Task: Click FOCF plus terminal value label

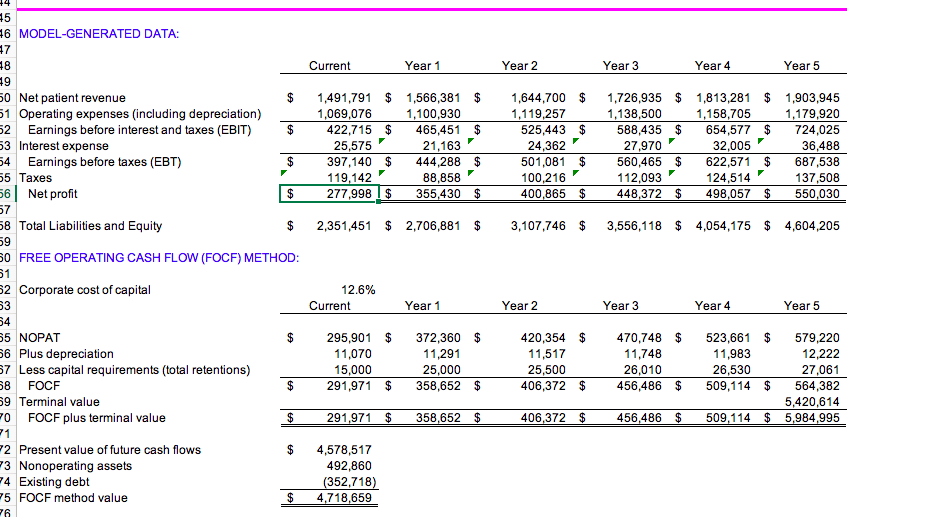Action: point(96,418)
